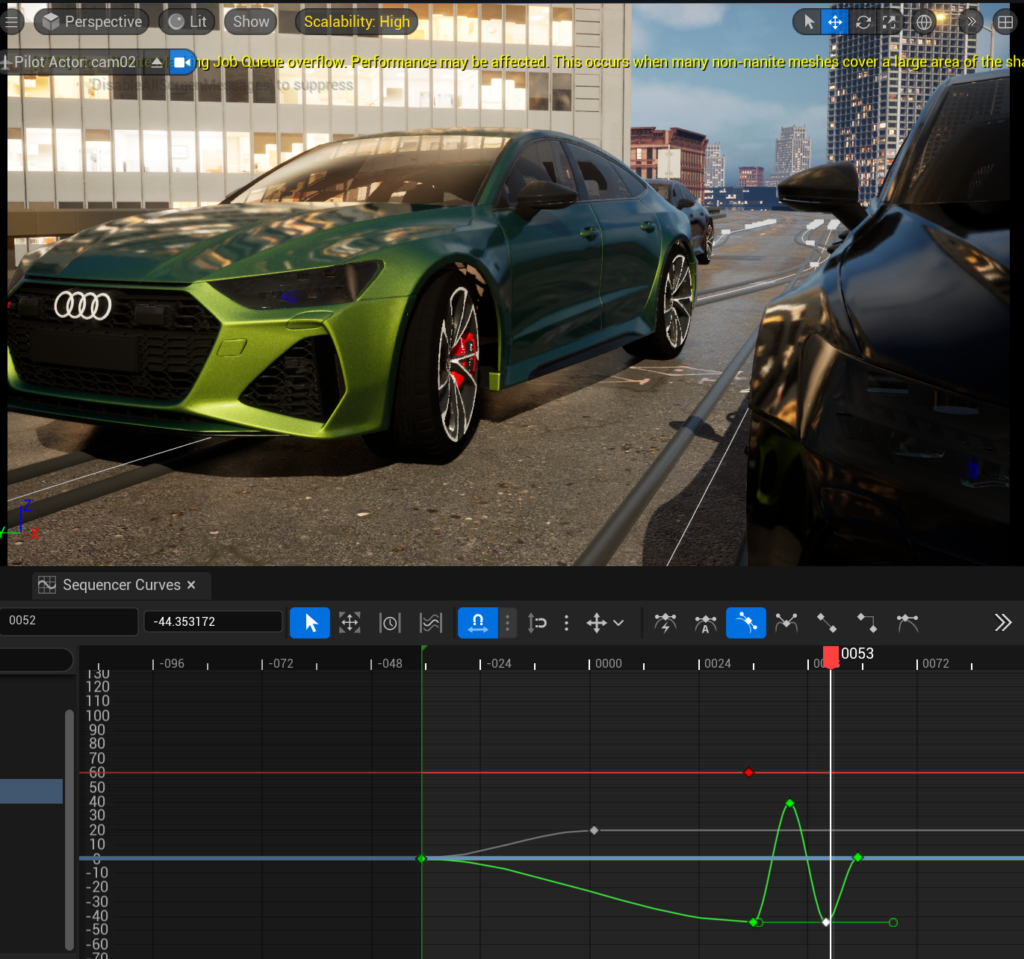The width and height of the screenshot is (1024, 959).
Task: Click the right tangent handle circle
Action: pos(893,922)
